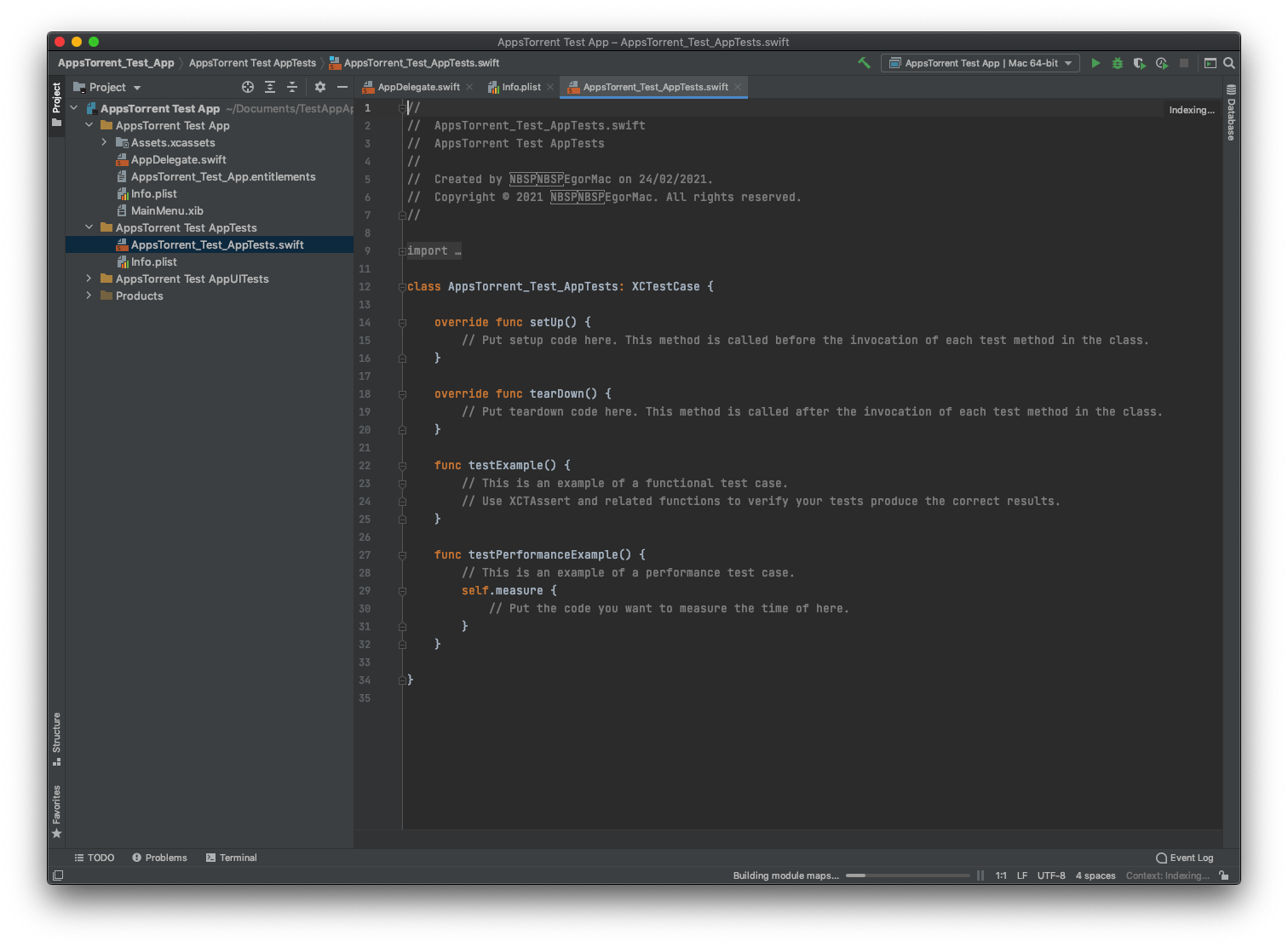This screenshot has width=1288, height=947.
Task: Open the Terminal tool window tab
Action: click(231, 858)
